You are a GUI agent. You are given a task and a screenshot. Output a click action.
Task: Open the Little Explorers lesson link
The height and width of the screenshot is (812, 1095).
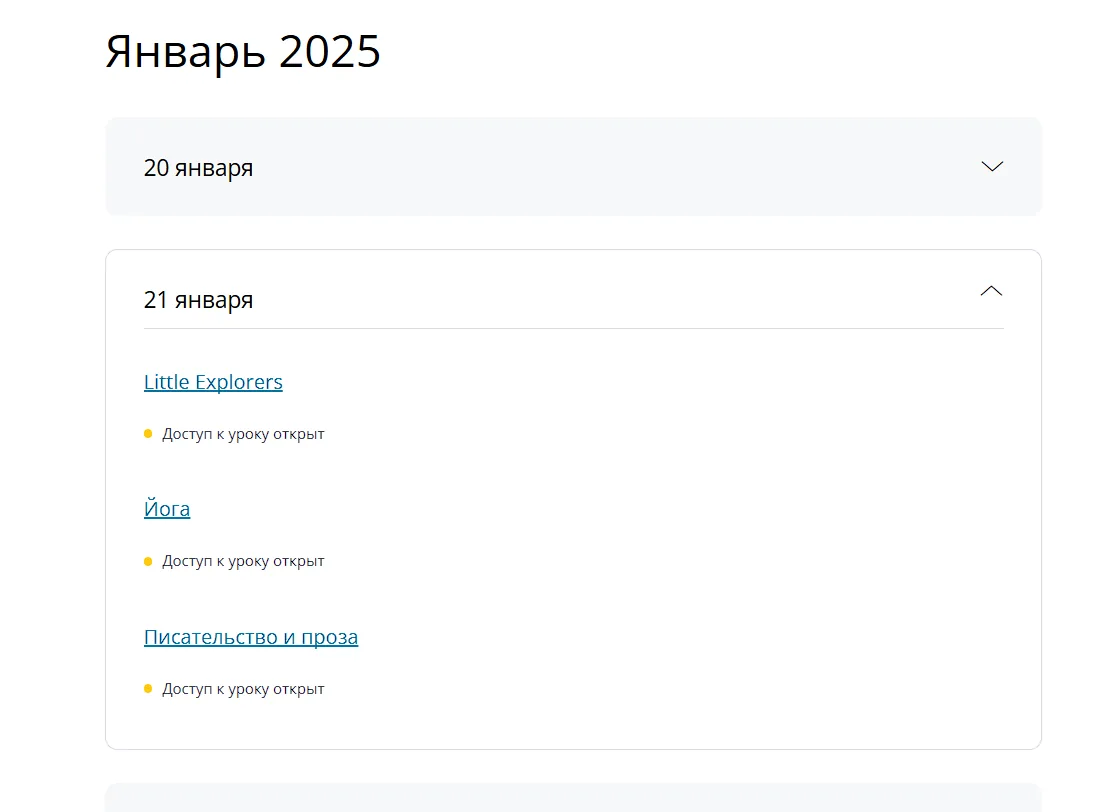213,382
